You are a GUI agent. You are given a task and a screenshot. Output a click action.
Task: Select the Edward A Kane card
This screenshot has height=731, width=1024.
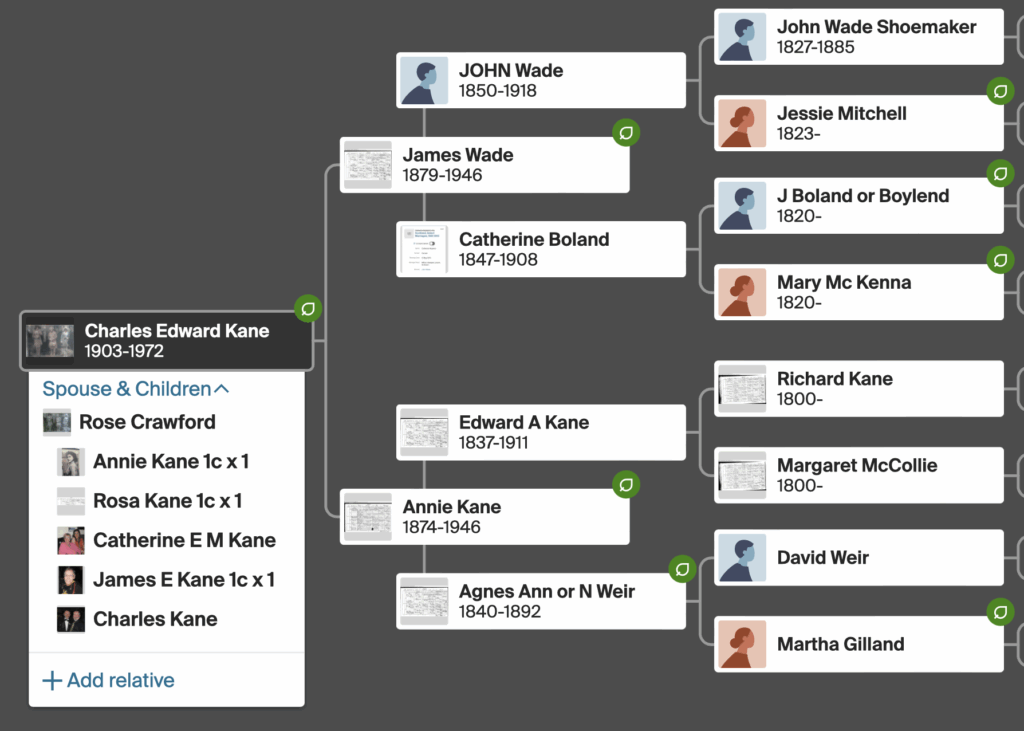541,432
